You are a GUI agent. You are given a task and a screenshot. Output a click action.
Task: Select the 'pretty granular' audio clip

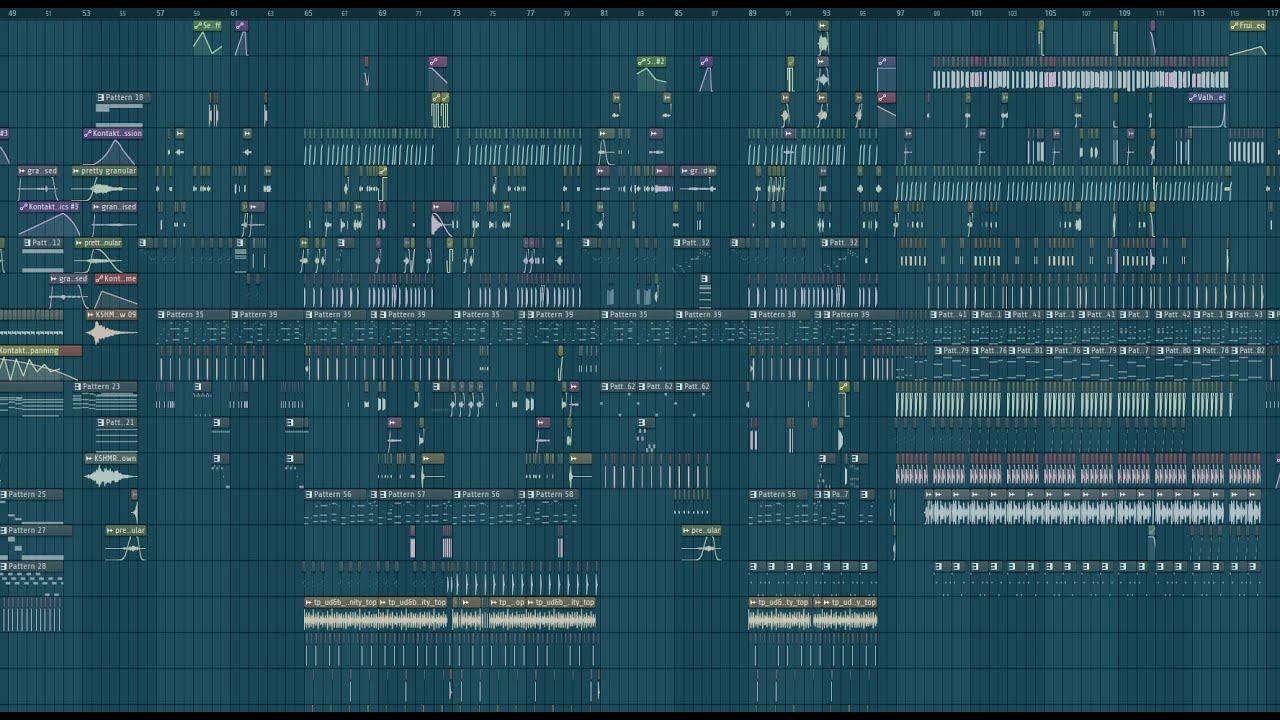click(x=105, y=170)
